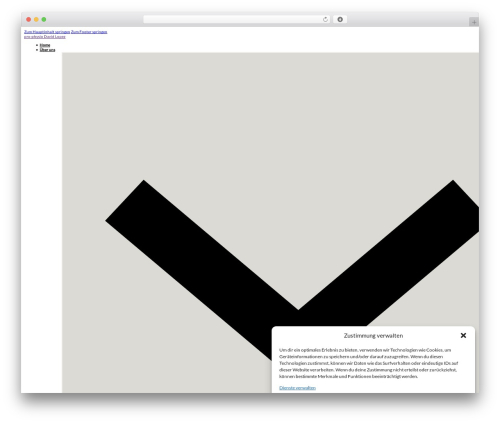Open the Über uns menu item
This screenshot has width=500, height=423.
coord(47,50)
